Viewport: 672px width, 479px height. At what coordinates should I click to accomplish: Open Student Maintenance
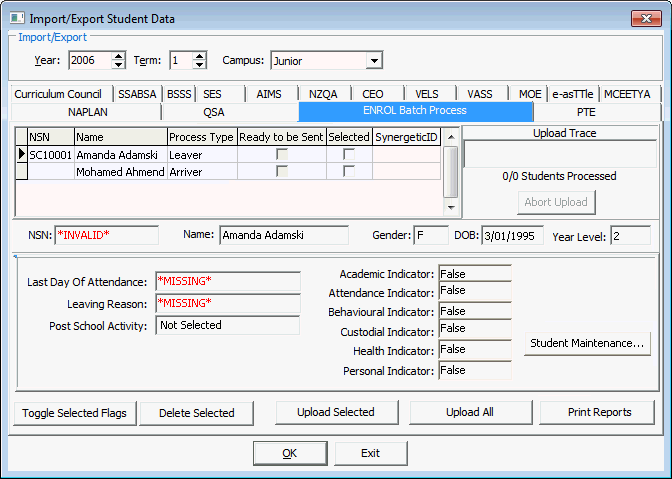[587, 343]
